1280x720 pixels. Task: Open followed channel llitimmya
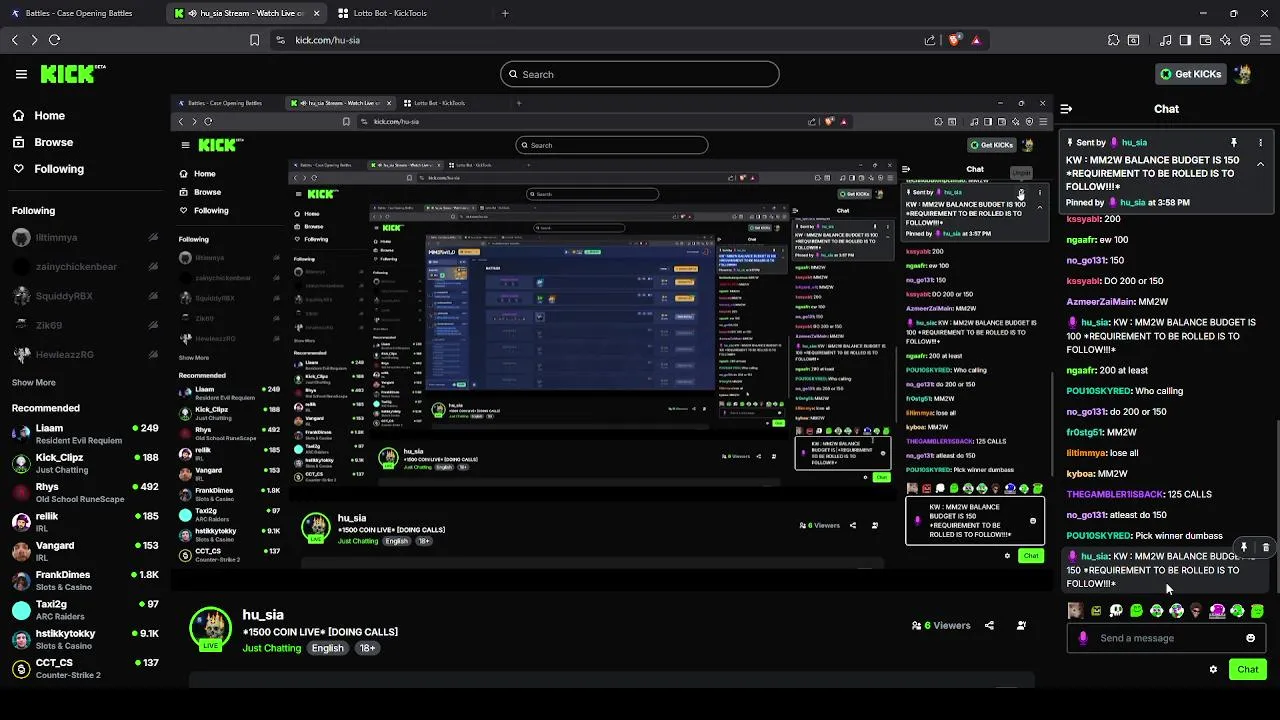click(x=85, y=238)
